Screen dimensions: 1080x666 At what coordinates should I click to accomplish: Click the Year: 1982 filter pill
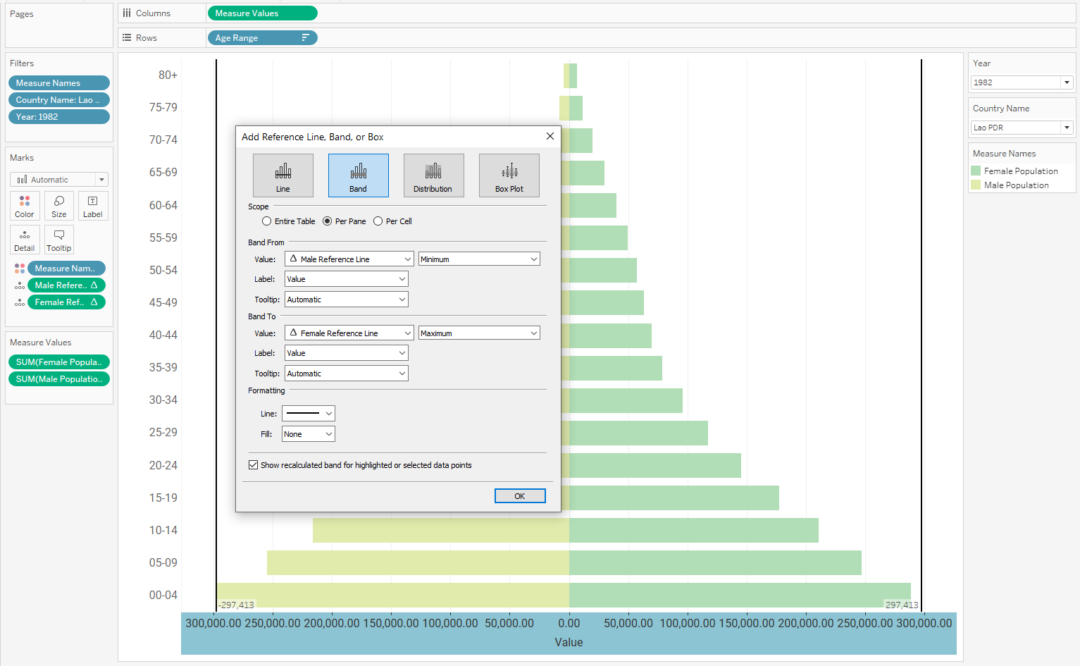click(x=58, y=117)
